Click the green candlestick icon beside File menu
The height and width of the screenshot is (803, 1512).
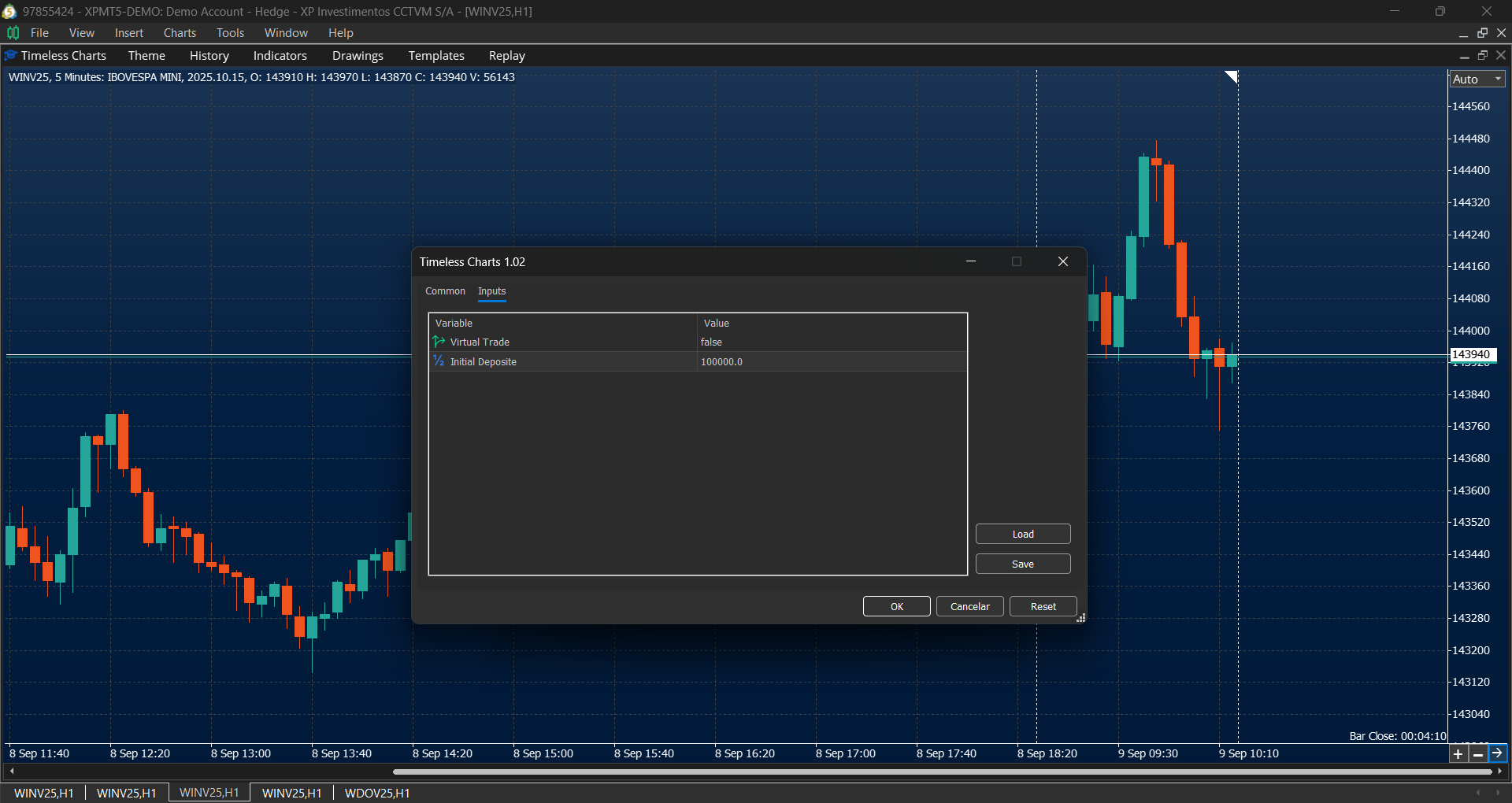click(x=13, y=32)
